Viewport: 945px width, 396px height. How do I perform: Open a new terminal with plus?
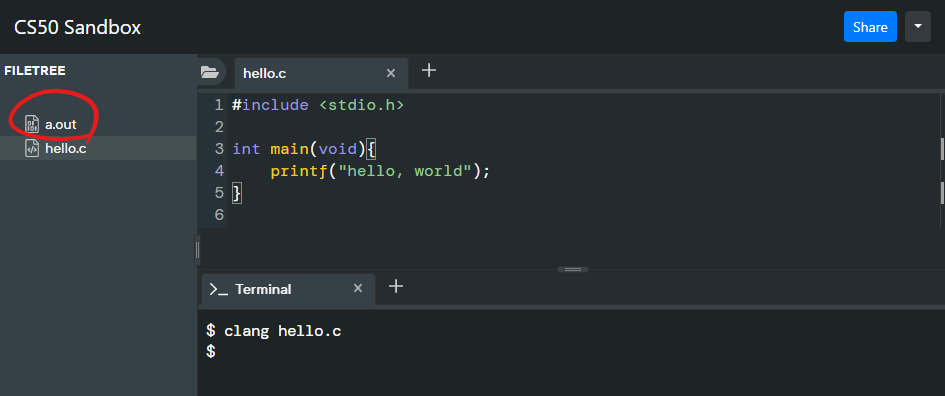(x=395, y=286)
